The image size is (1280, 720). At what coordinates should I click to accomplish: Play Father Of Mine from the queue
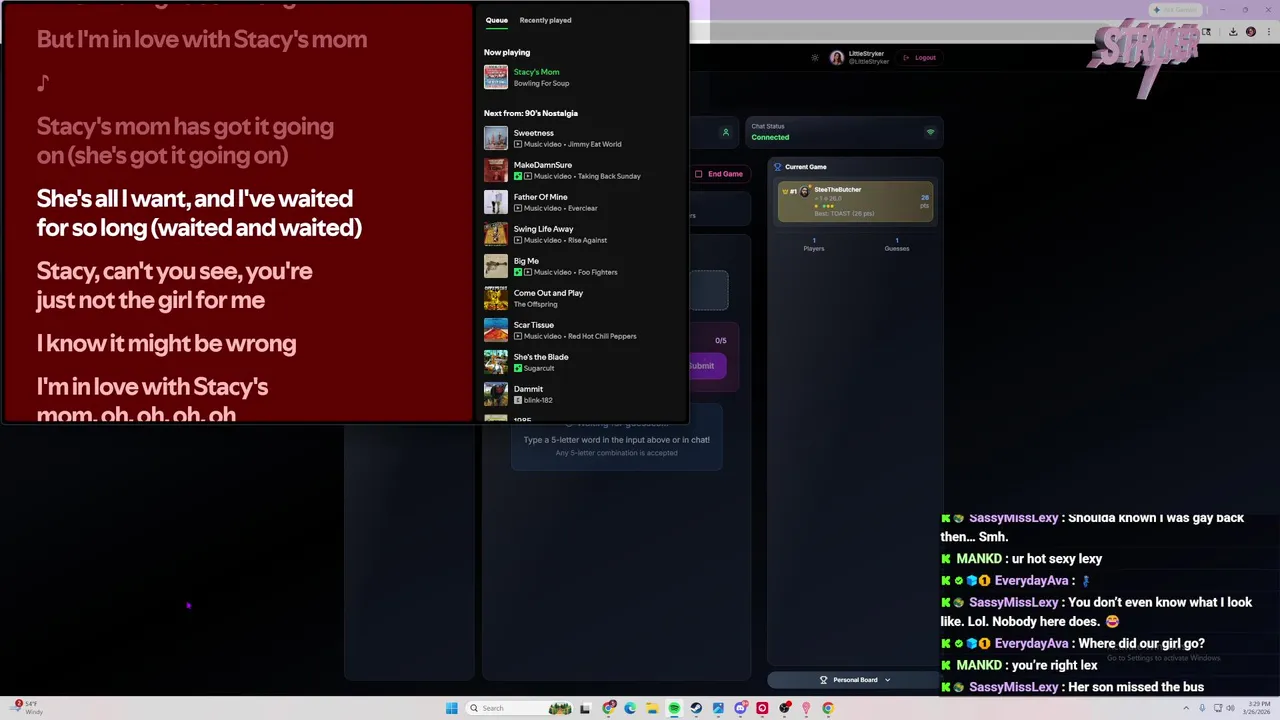(x=540, y=197)
